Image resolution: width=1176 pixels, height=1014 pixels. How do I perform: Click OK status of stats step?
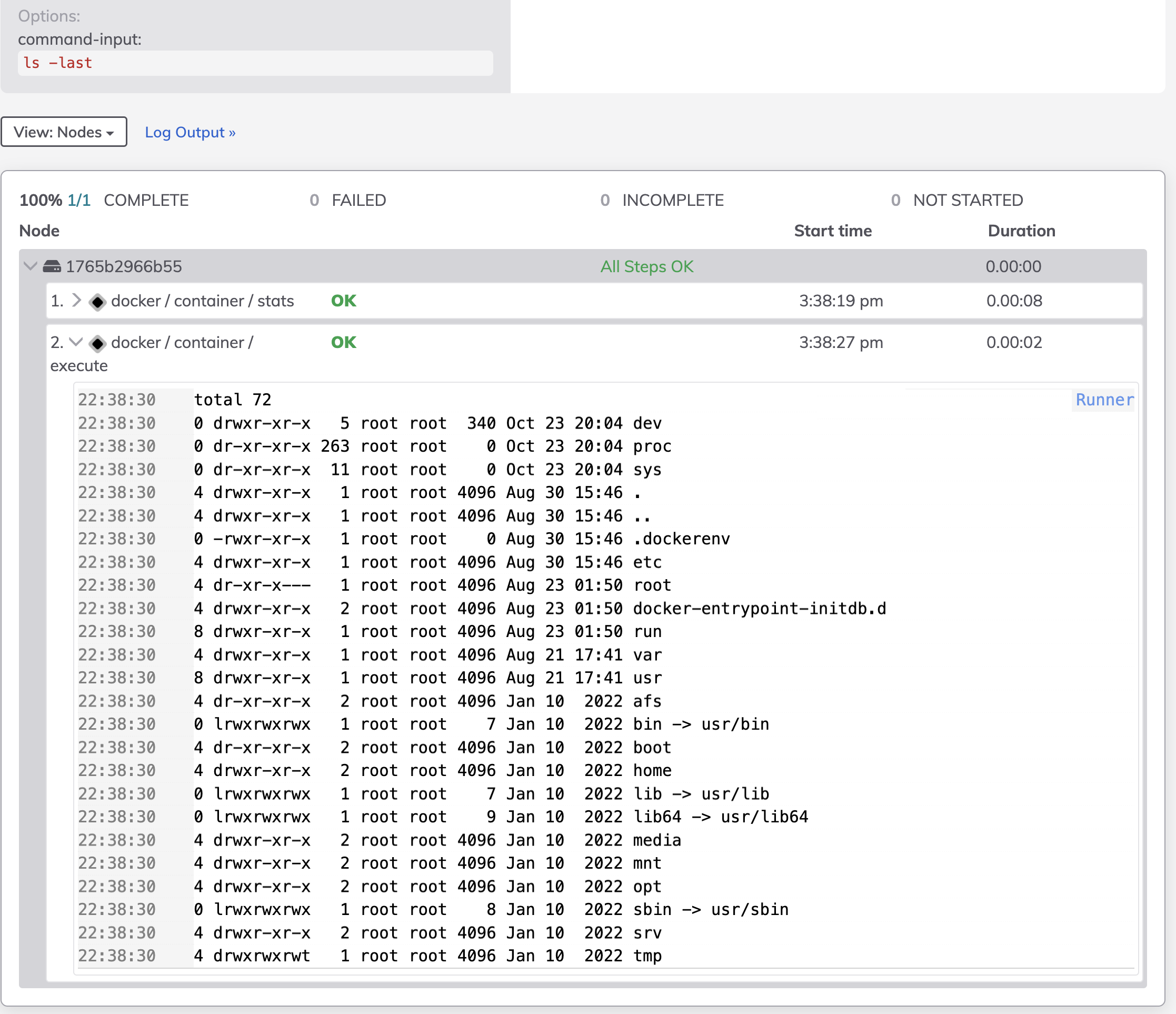pos(344,301)
